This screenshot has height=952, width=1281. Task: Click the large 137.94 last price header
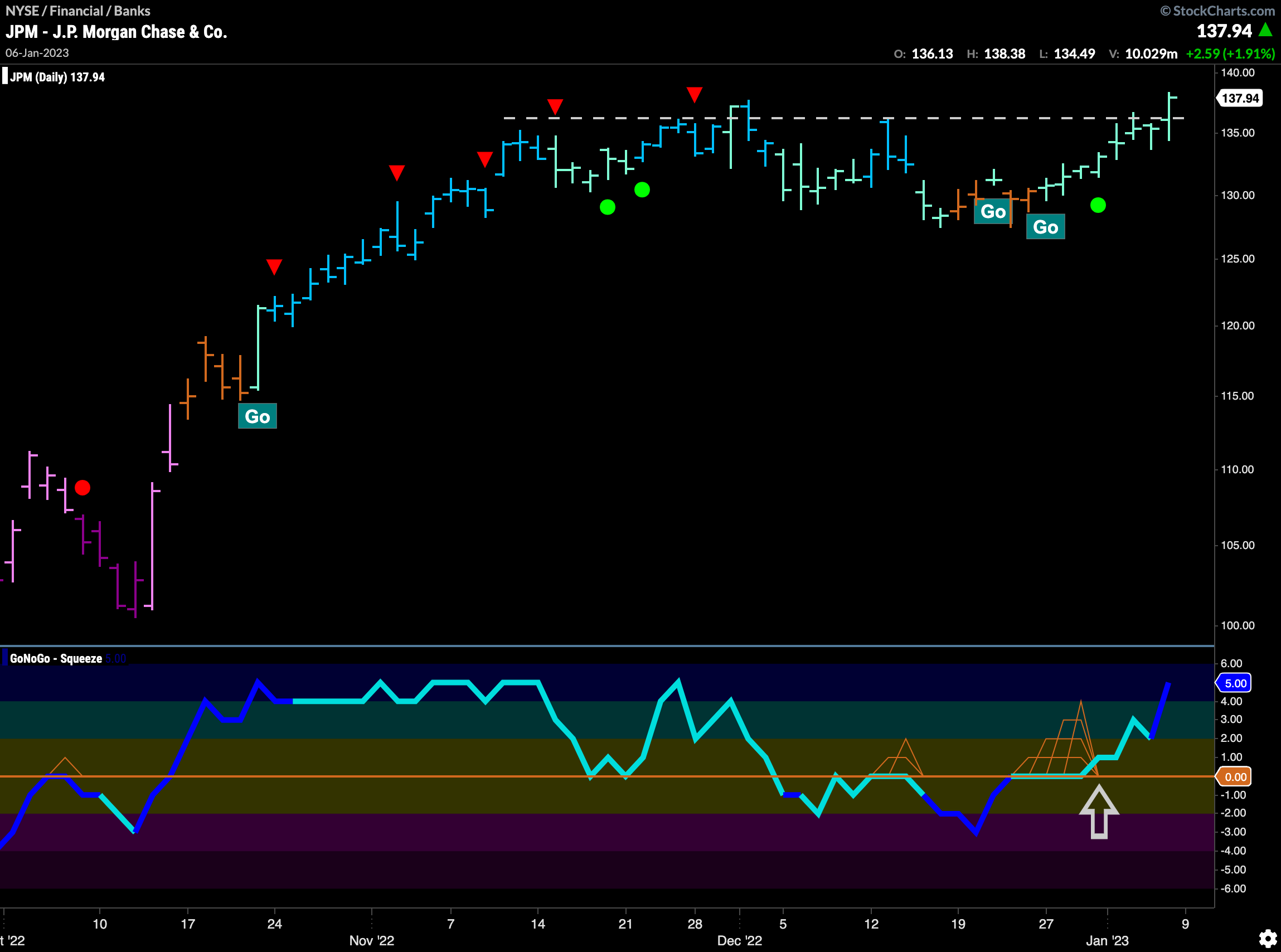tap(1225, 31)
